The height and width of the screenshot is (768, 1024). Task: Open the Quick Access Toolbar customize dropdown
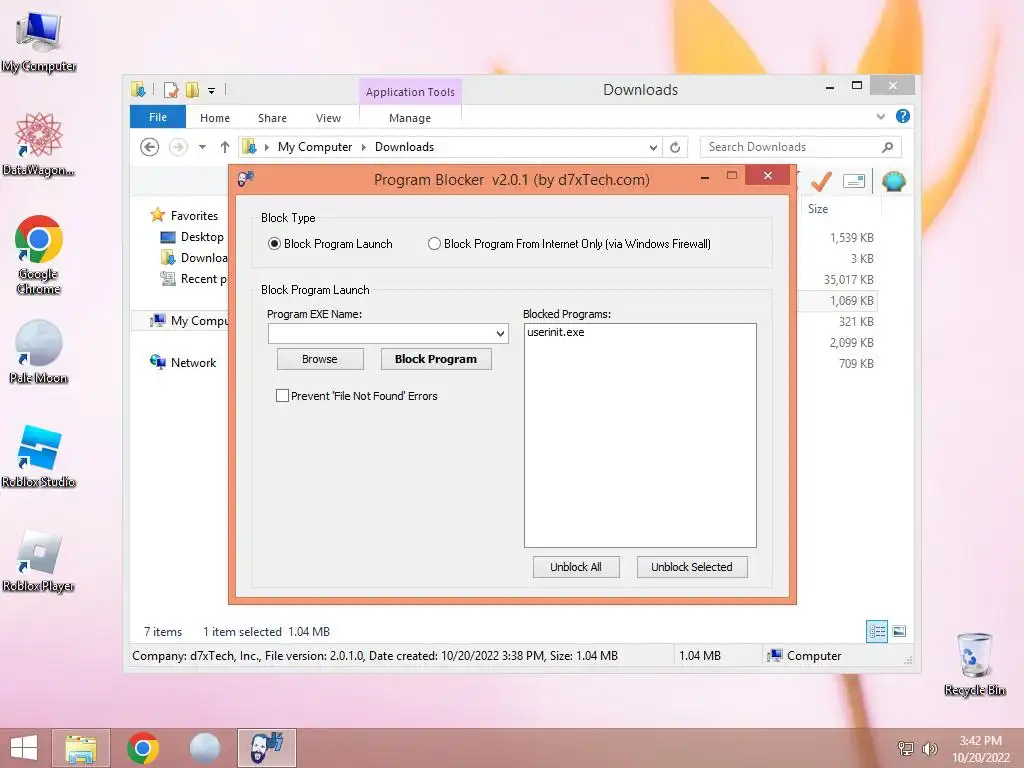[x=212, y=91]
